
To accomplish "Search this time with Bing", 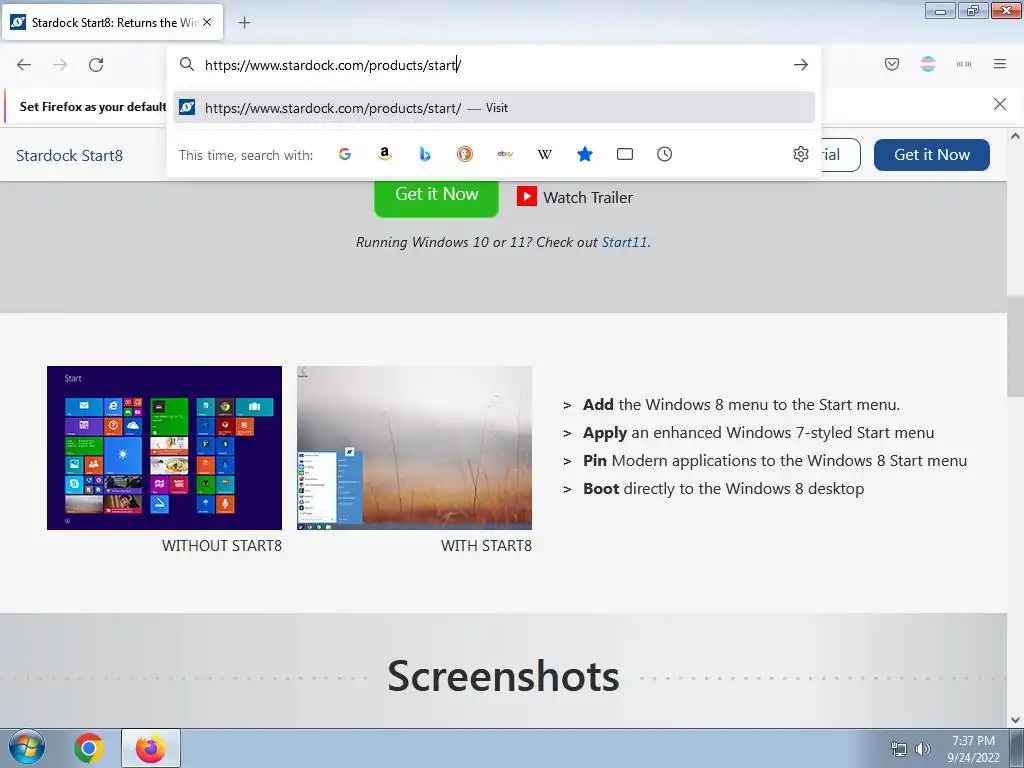I will tap(425, 154).
